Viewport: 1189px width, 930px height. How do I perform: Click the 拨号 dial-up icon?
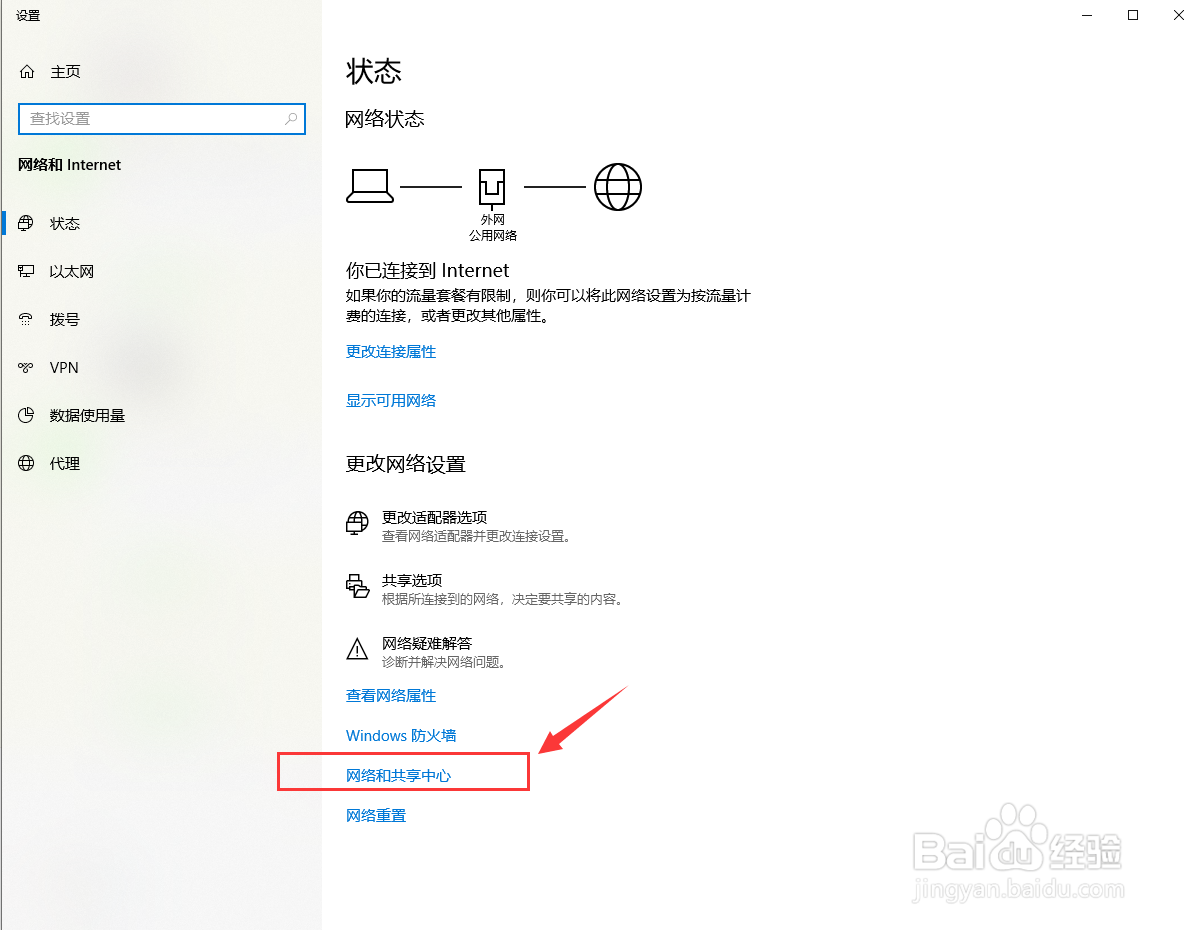[26, 319]
